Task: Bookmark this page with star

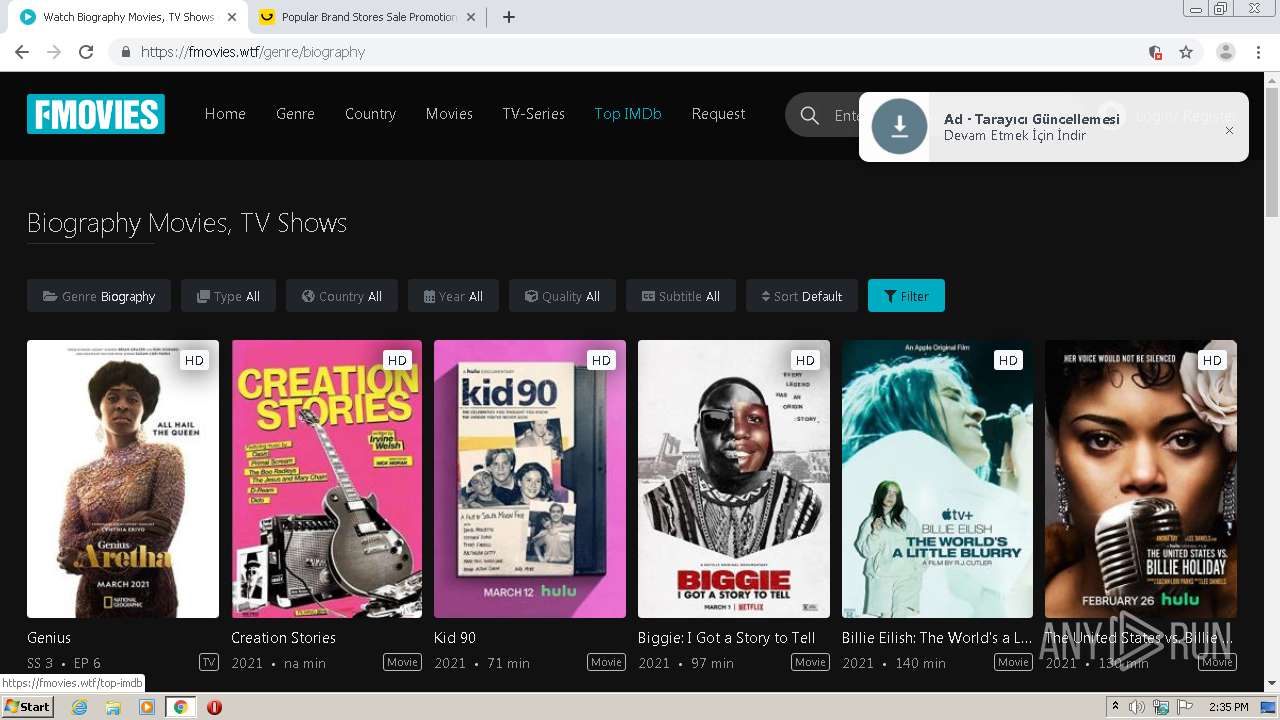Action: click(1186, 52)
